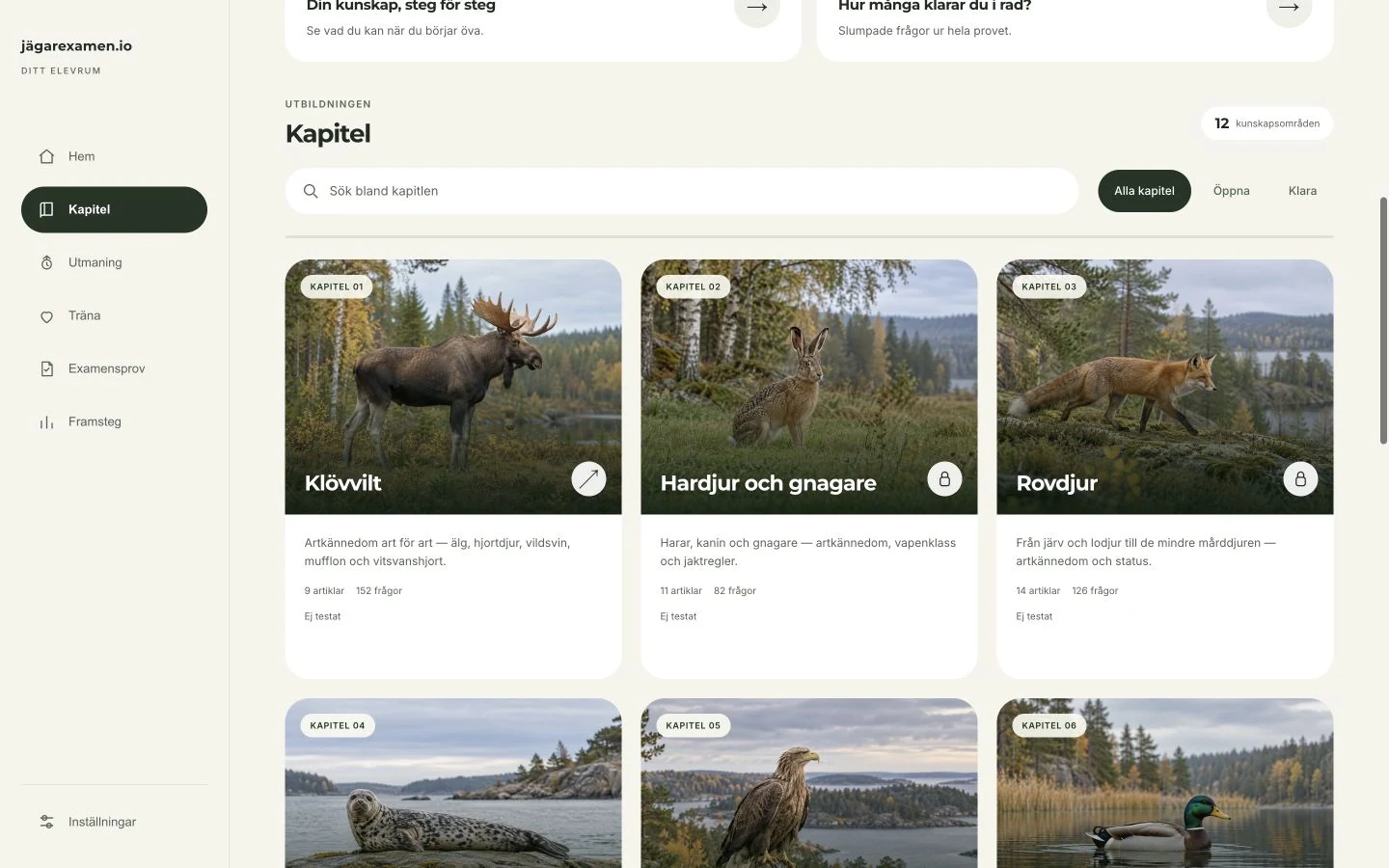Click the magnifier icon in the search bar
The height and width of the screenshot is (868, 1389).
pos(311,191)
